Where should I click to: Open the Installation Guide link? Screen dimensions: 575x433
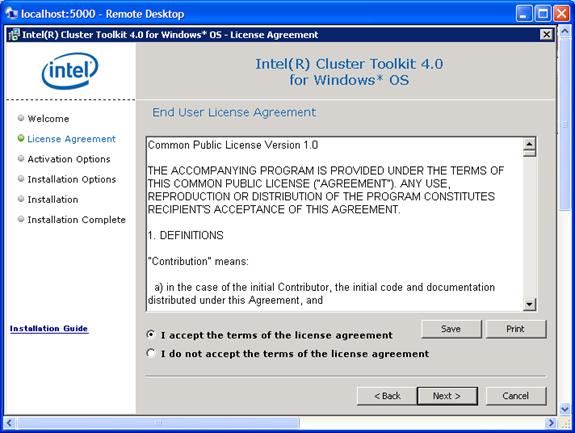point(49,329)
